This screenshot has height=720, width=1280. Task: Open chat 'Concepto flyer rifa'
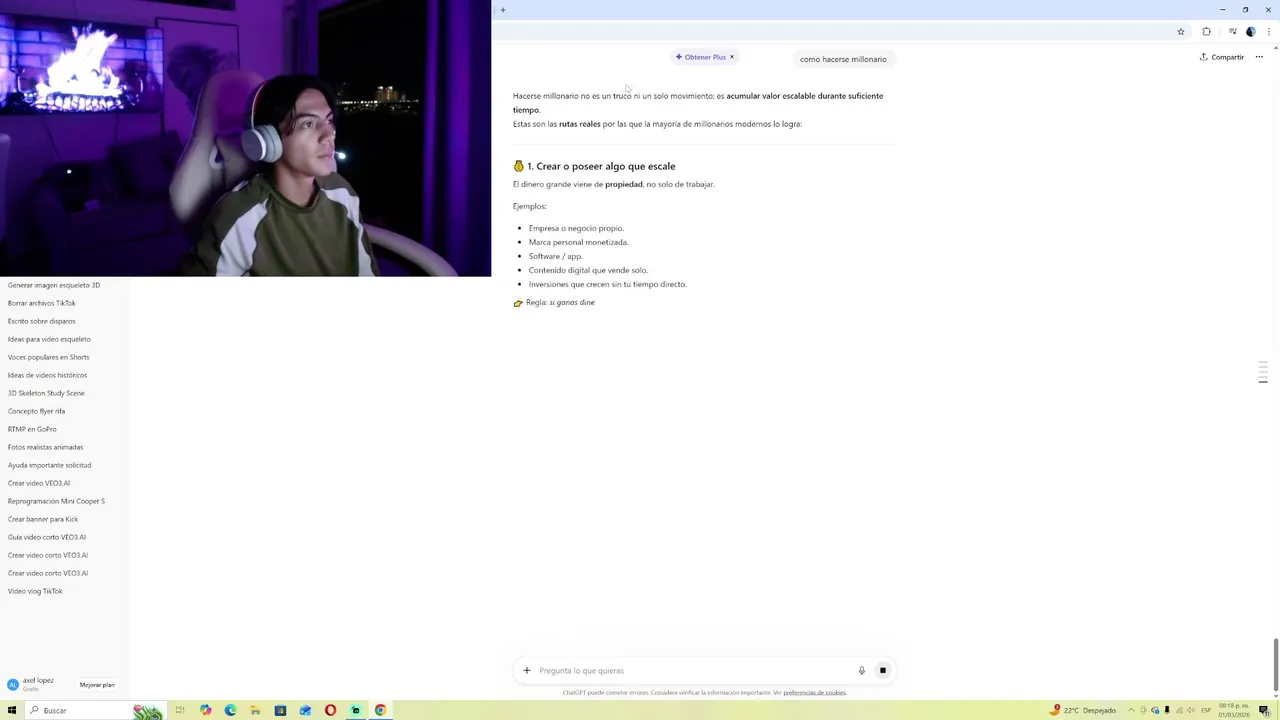click(x=36, y=411)
